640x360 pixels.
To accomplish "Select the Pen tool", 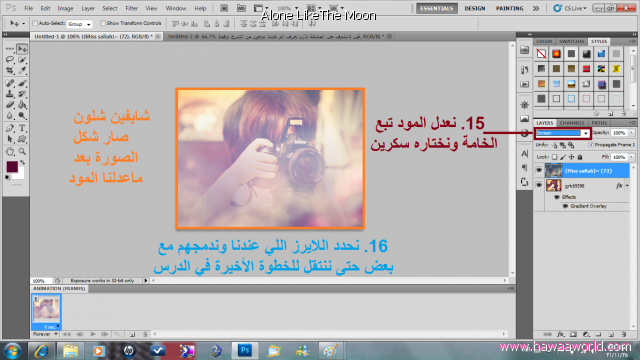I will point(10,129).
